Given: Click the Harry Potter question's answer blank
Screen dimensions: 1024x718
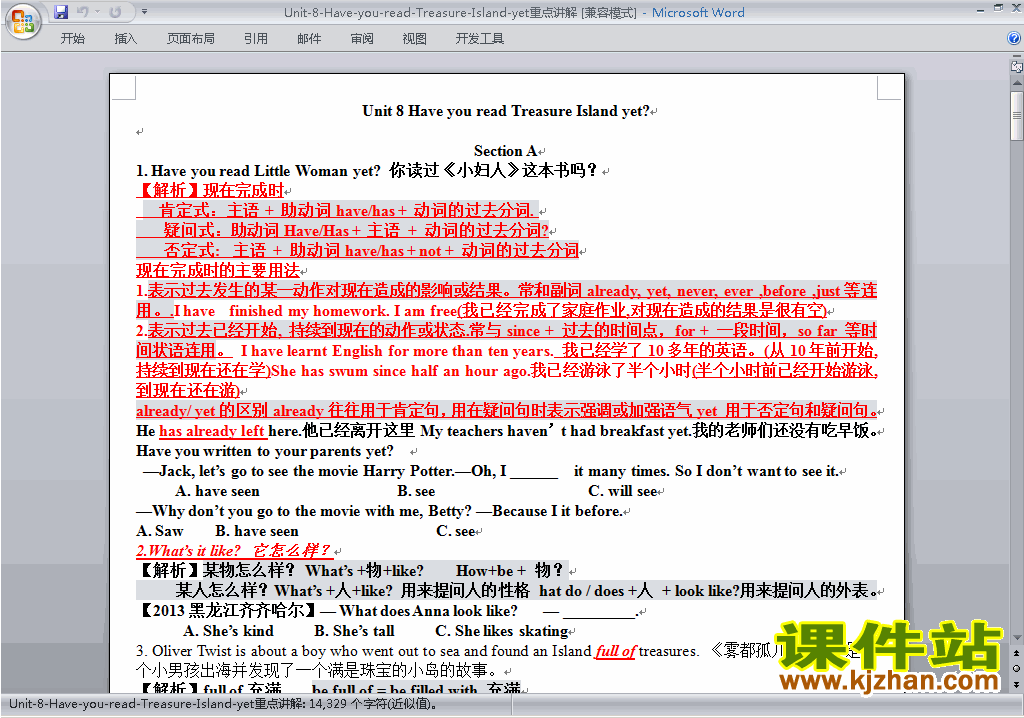Looking at the screenshot, I should [534, 472].
